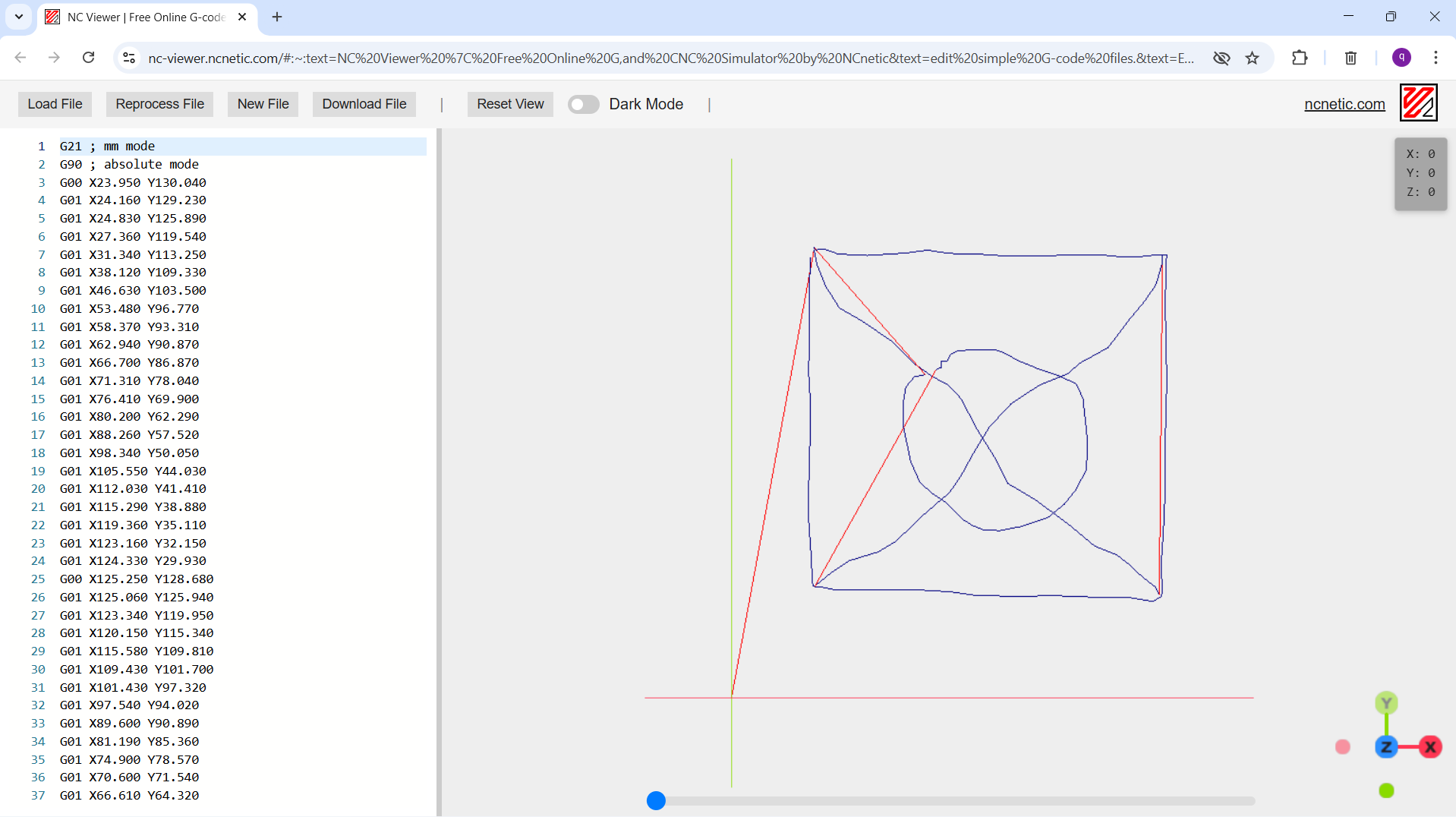Click the tracking protection eye icon
Screen dimensions: 1456x817
coord(1221,58)
